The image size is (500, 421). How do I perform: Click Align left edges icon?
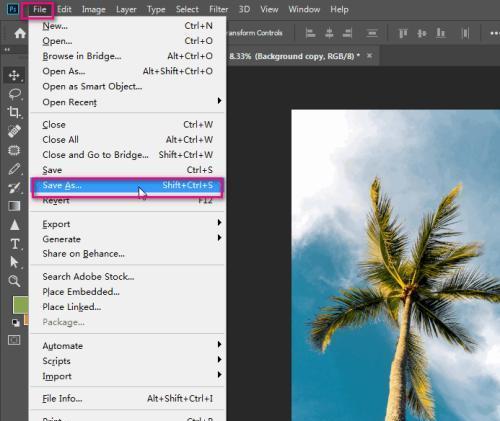[x=310, y=33]
